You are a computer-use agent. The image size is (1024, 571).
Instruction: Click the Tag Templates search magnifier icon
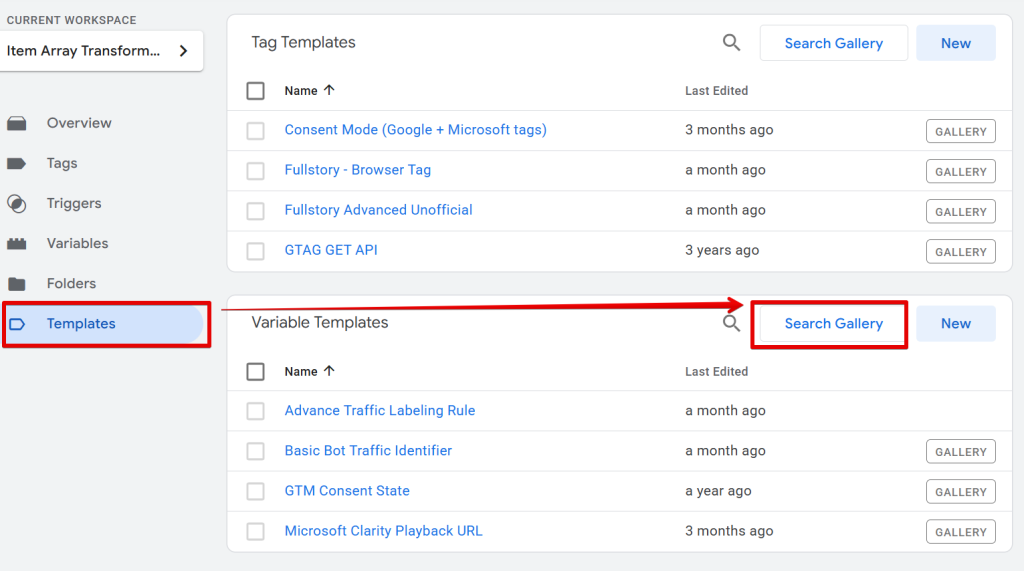[x=731, y=43]
